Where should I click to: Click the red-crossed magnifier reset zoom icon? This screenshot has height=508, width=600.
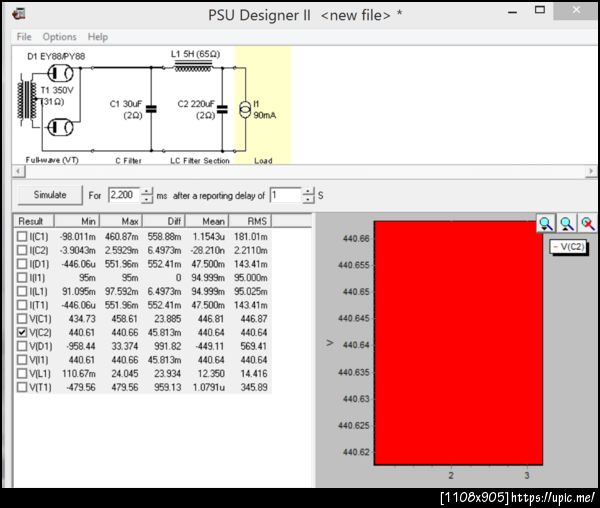point(587,223)
